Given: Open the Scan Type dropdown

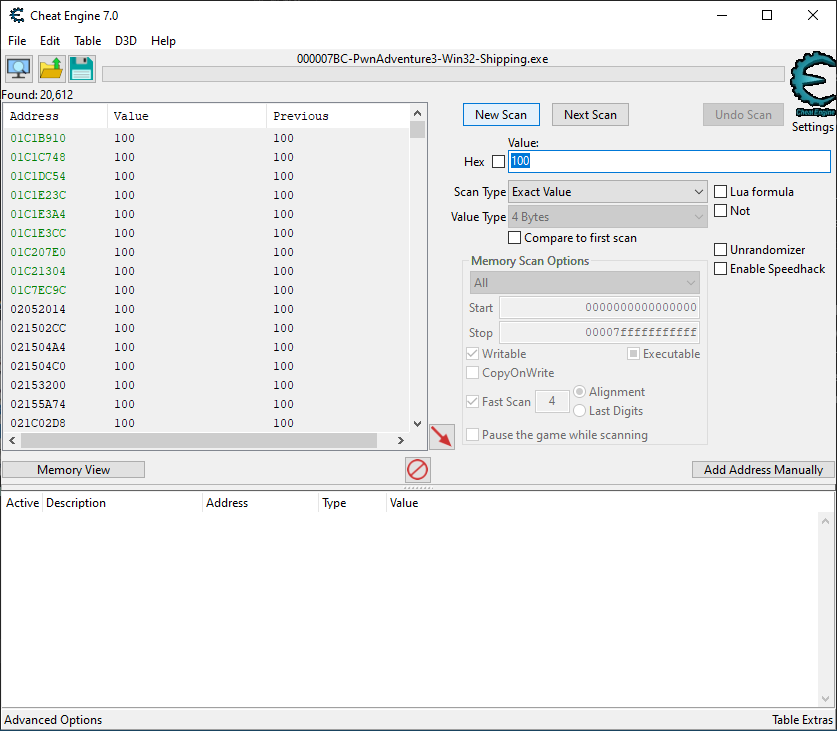Looking at the screenshot, I should pyautogui.click(x=607, y=192).
